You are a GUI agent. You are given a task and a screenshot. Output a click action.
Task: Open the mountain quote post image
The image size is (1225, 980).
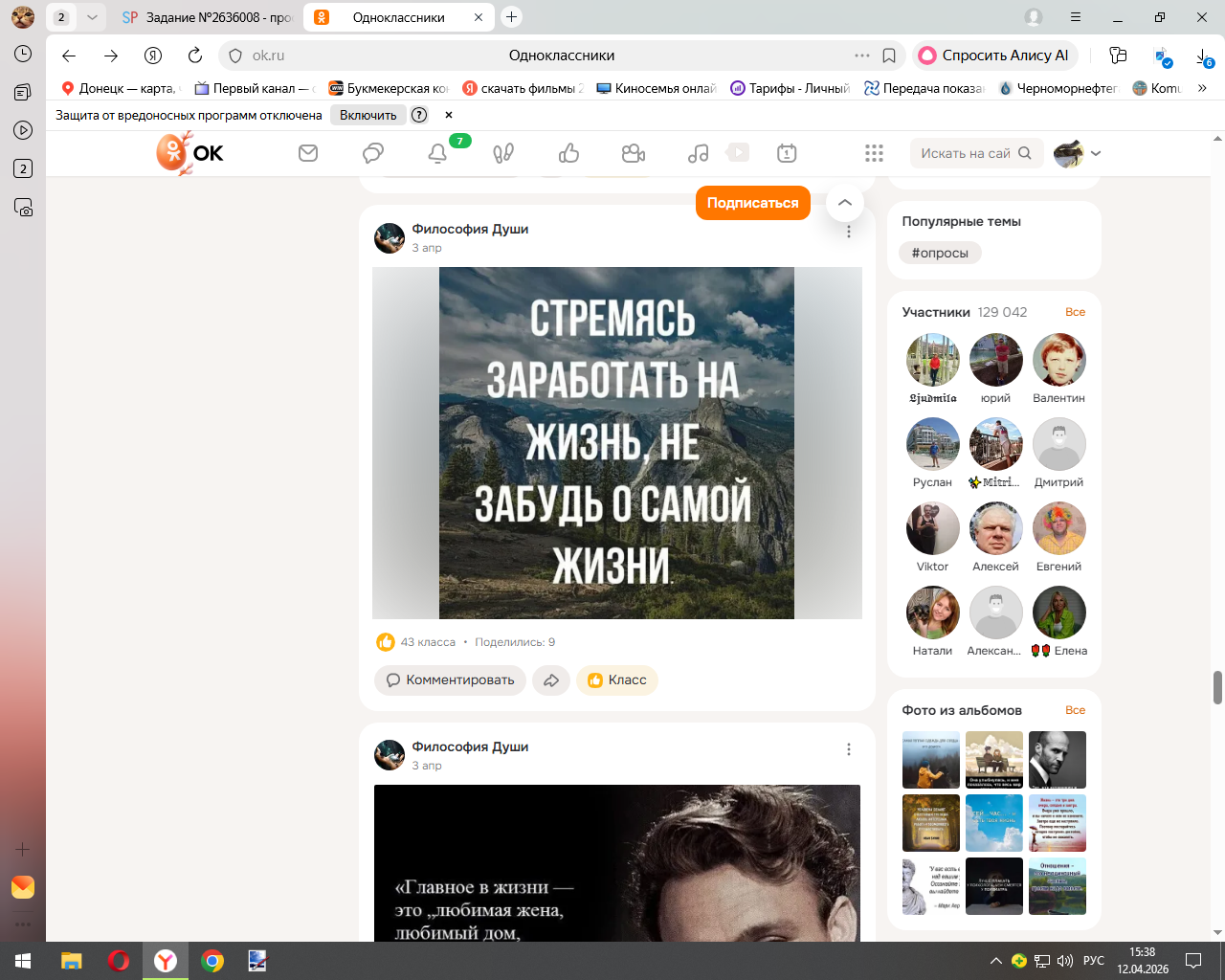tap(616, 443)
